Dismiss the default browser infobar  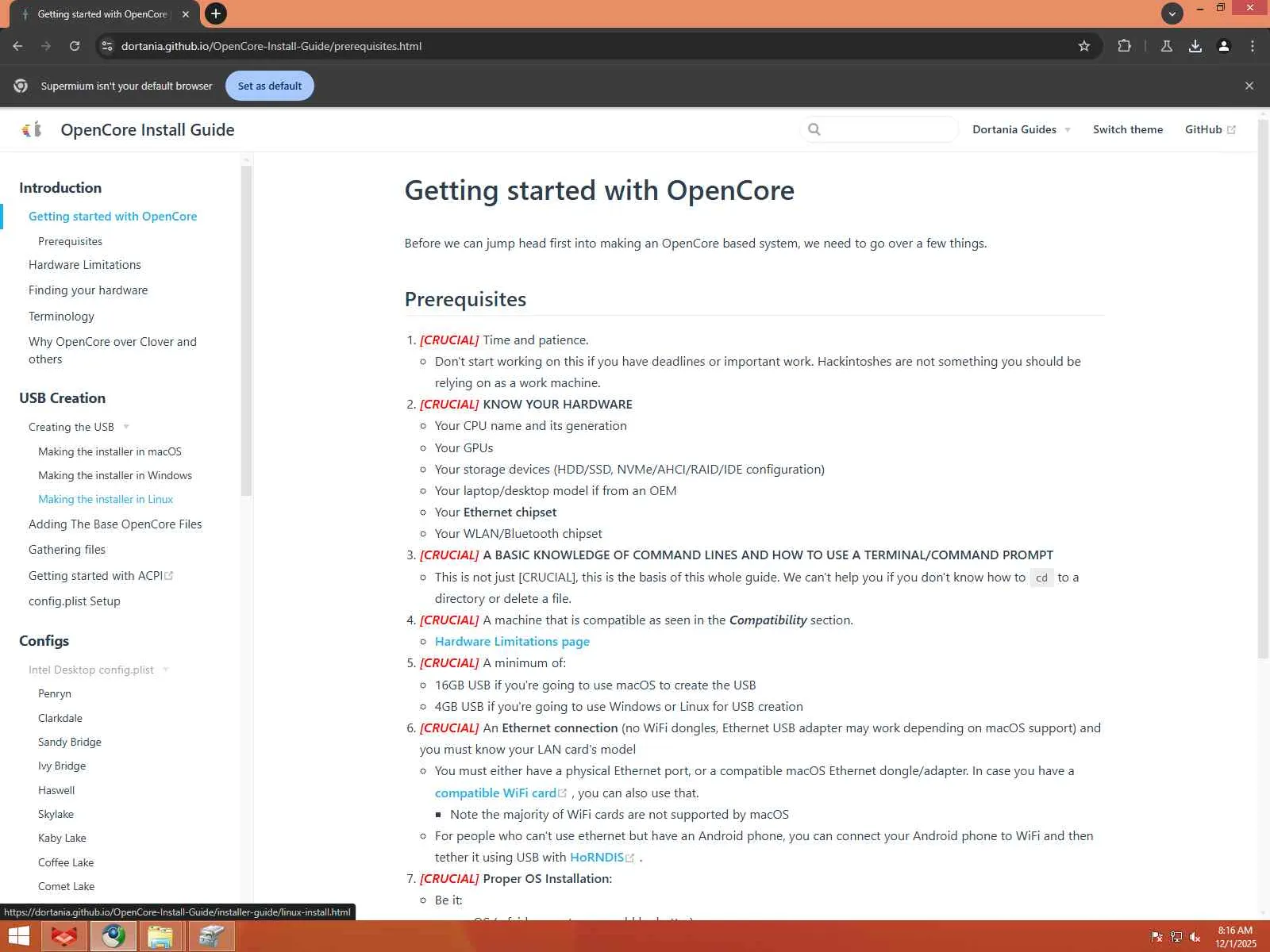point(1249,86)
